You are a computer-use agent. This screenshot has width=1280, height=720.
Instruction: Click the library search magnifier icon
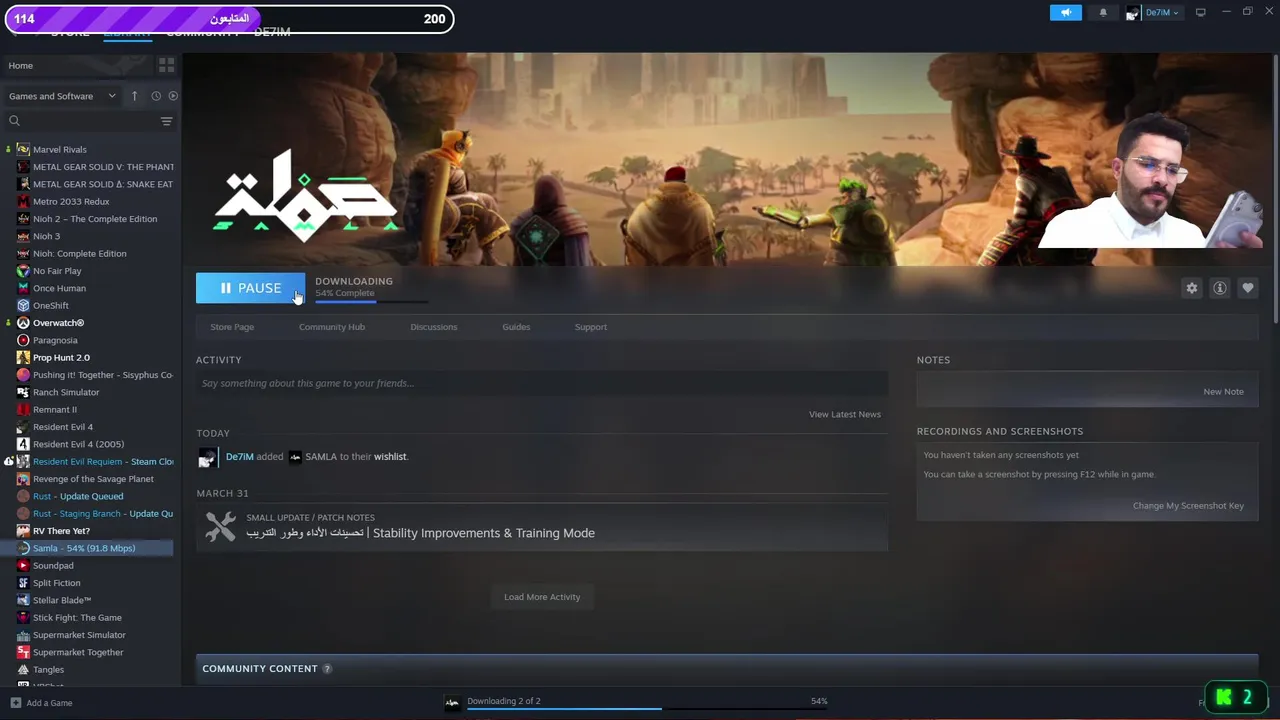[14, 121]
